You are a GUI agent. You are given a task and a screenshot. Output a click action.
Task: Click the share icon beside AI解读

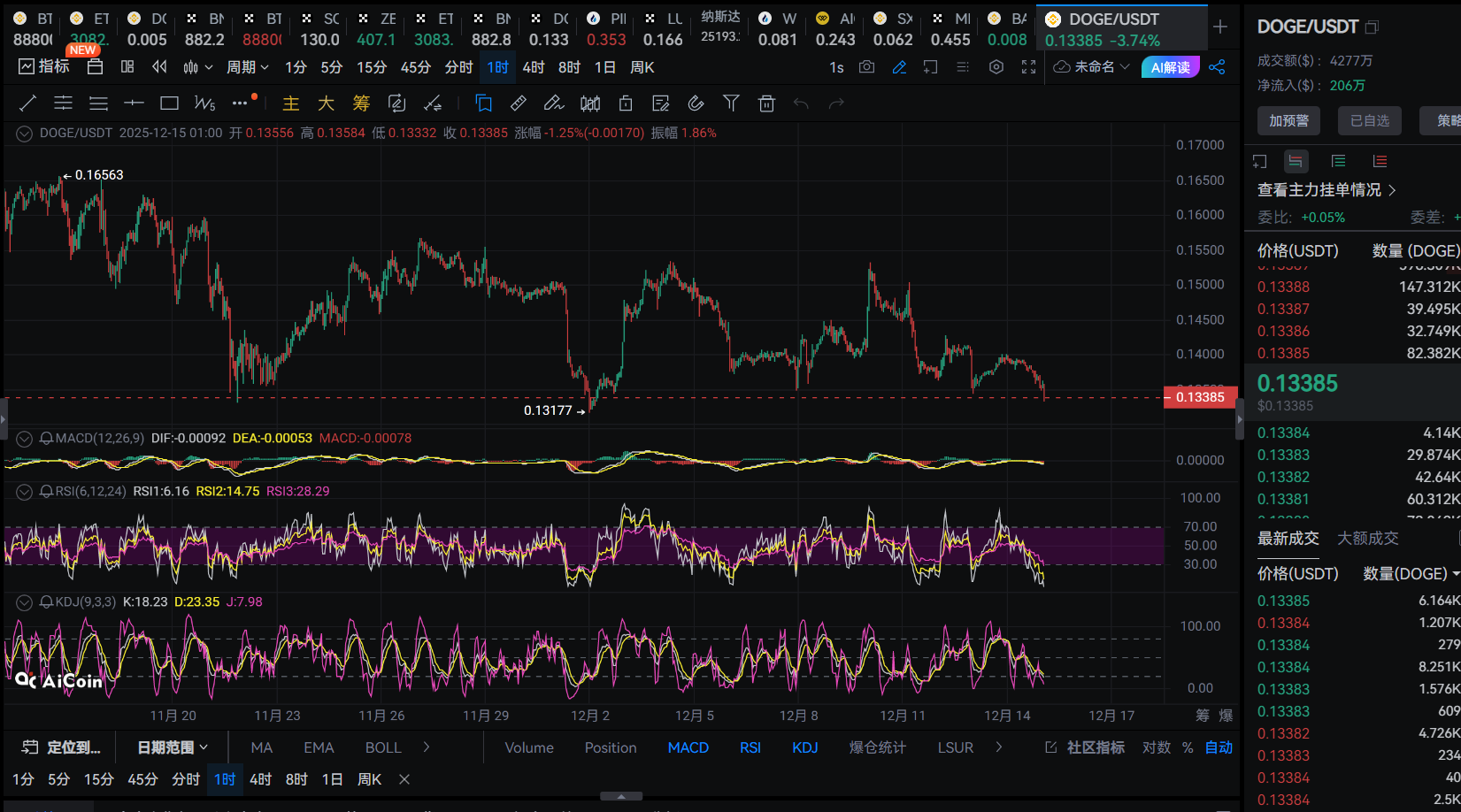tap(1217, 67)
